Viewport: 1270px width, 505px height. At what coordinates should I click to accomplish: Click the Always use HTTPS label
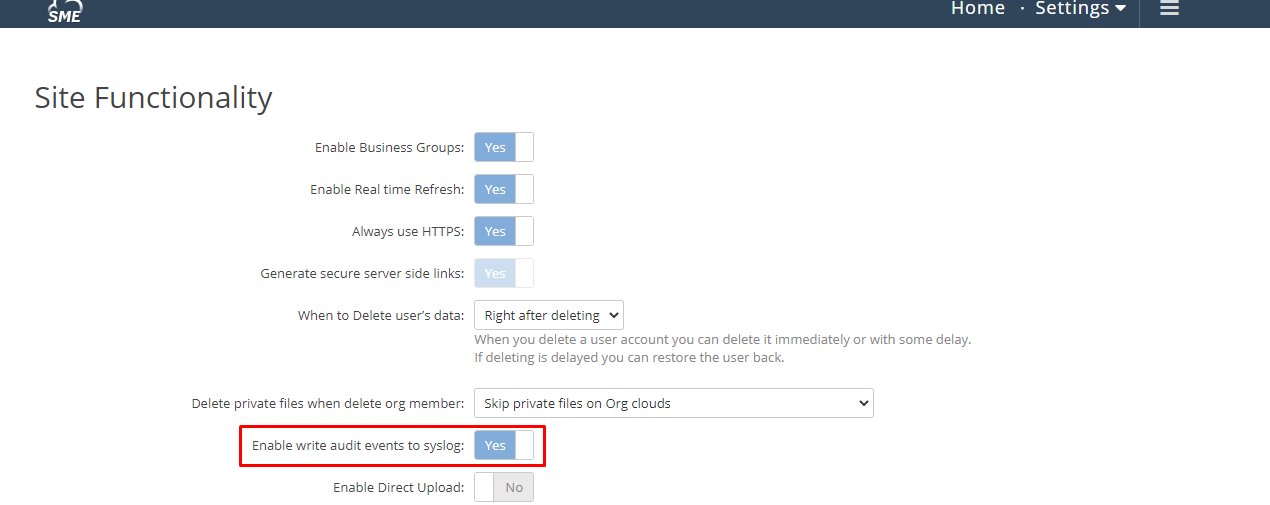(408, 231)
